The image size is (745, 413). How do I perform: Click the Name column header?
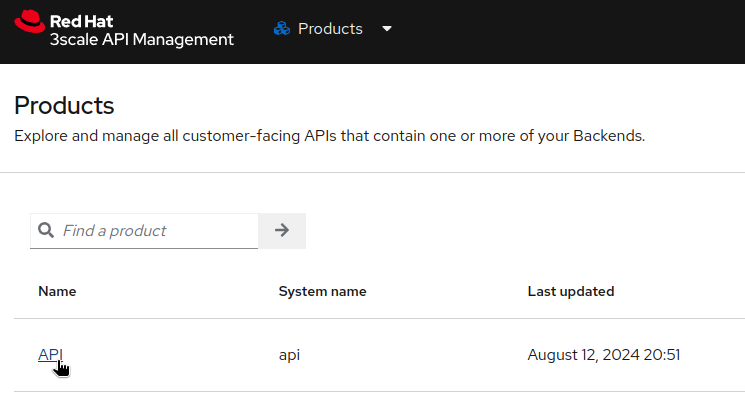(x=57, y=291)
